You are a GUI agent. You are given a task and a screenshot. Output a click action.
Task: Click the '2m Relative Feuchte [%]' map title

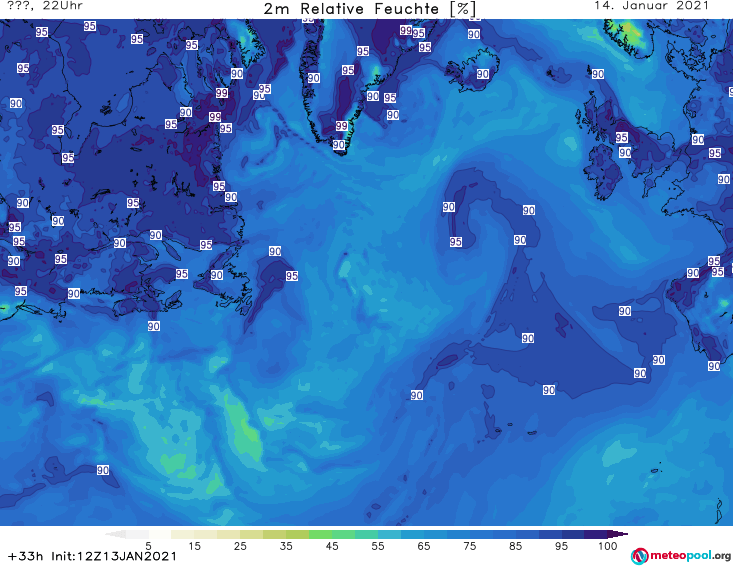click(x=370, y=9)
